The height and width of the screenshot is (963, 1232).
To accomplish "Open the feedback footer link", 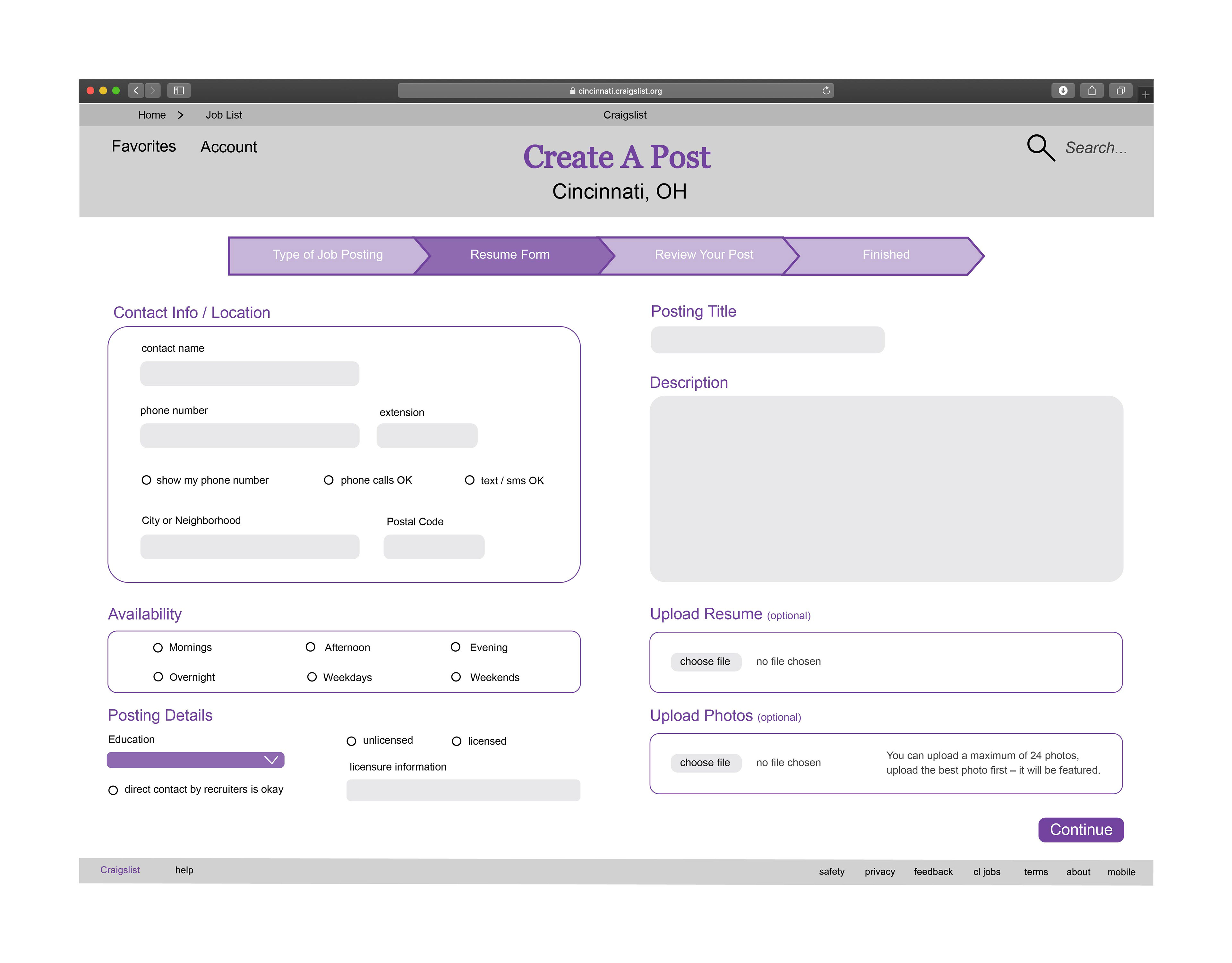I will [933, 872].
